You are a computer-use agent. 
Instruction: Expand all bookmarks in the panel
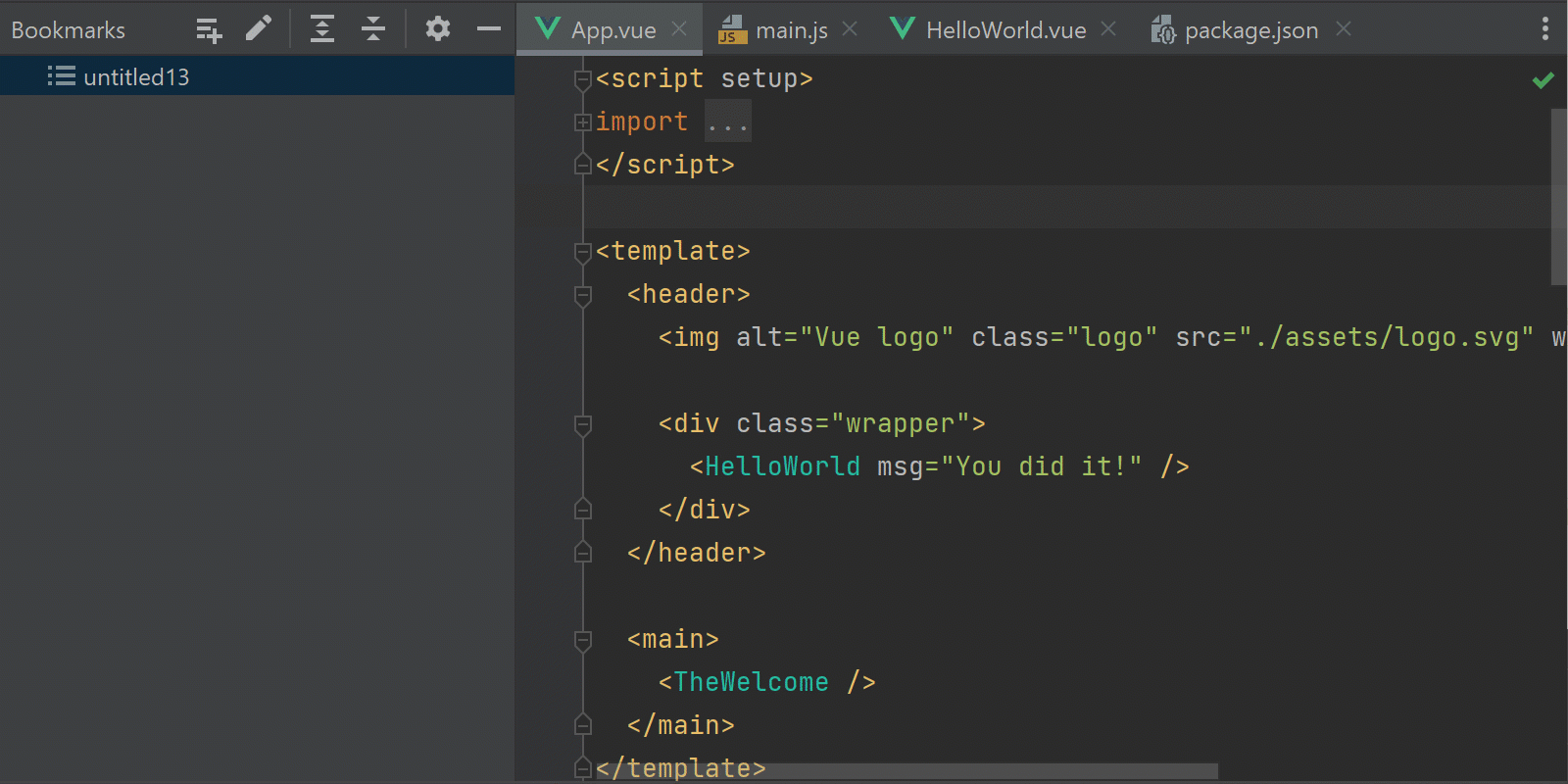pyautogui.click(x=322, y=28)
